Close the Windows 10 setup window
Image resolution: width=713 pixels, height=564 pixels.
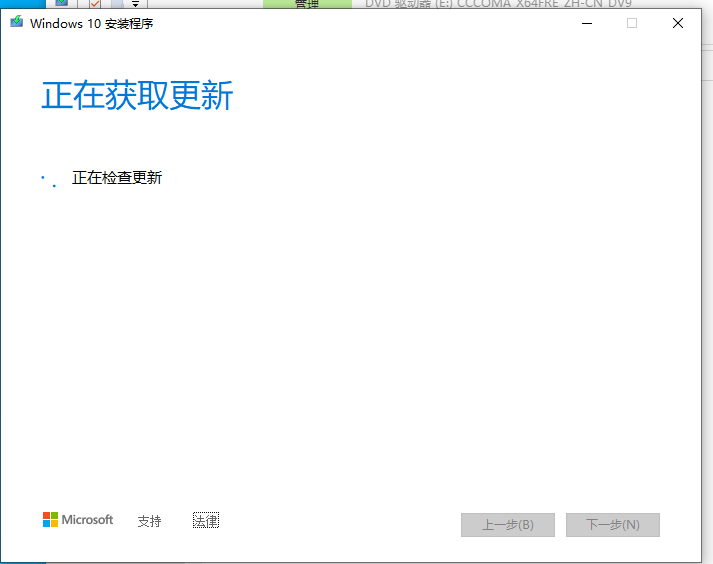(x=678, y=23)
